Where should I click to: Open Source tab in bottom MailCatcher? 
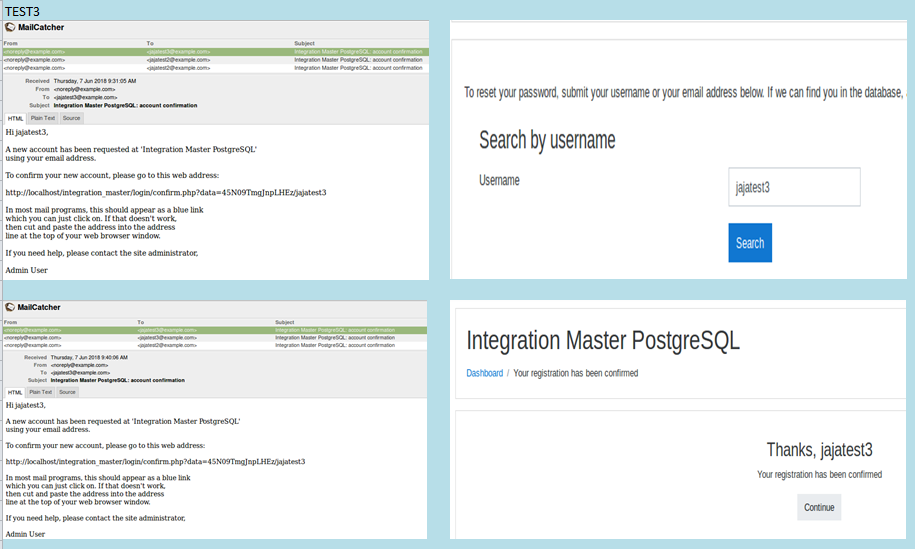click(67, 392)
